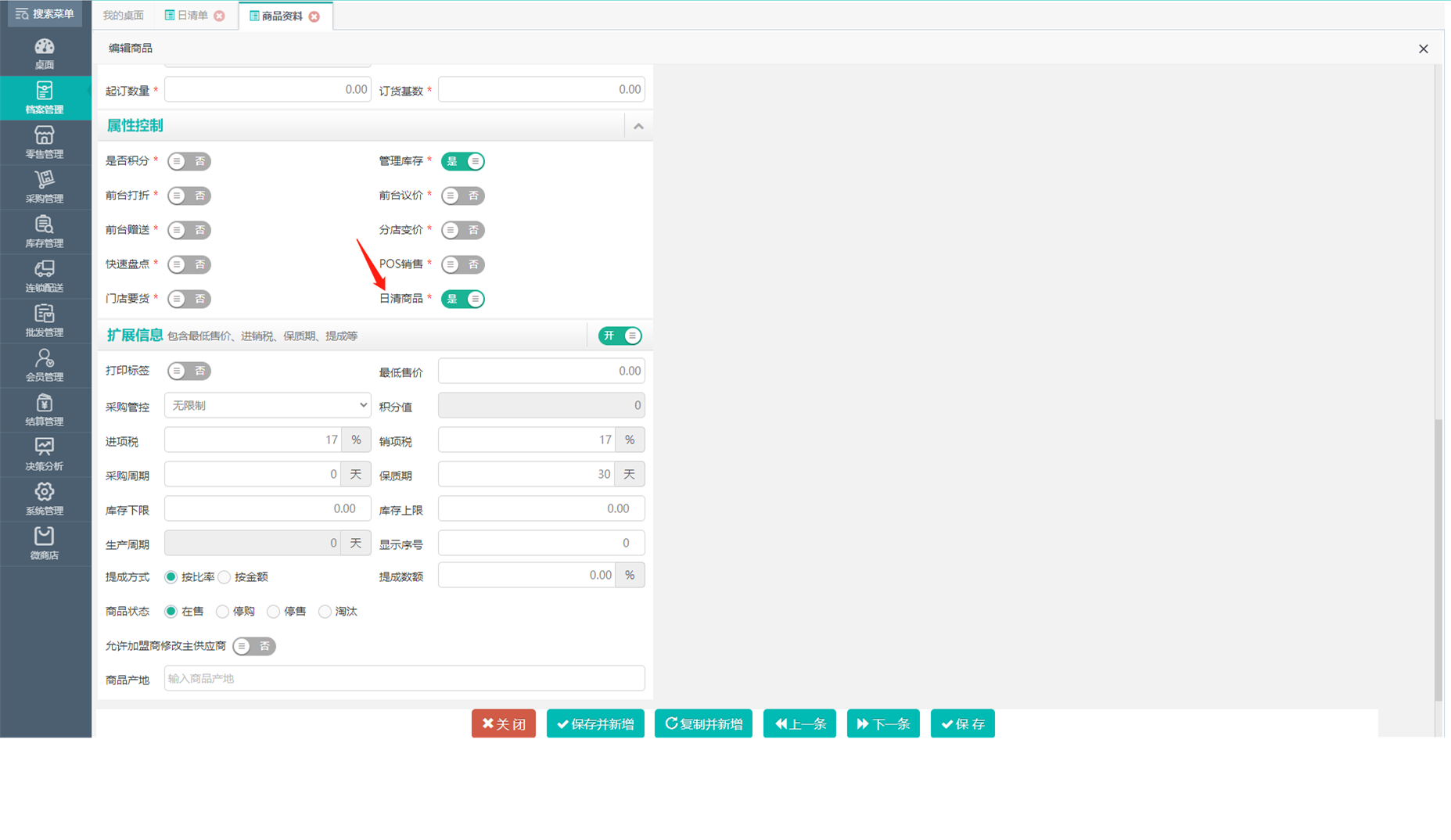Click the 库存下限 input field
The width and height of the screenshot is (1451, 840).
pos(268,508)
